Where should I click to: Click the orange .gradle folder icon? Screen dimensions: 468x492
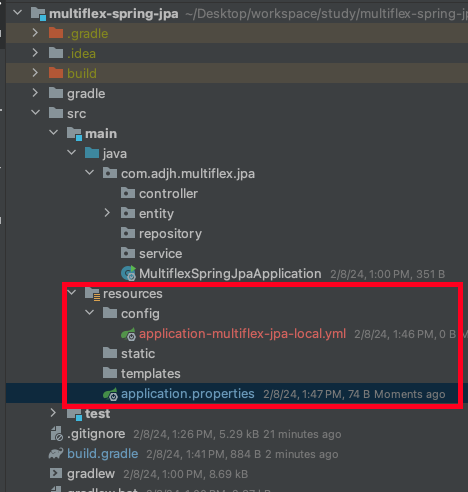tap(56, 33)
